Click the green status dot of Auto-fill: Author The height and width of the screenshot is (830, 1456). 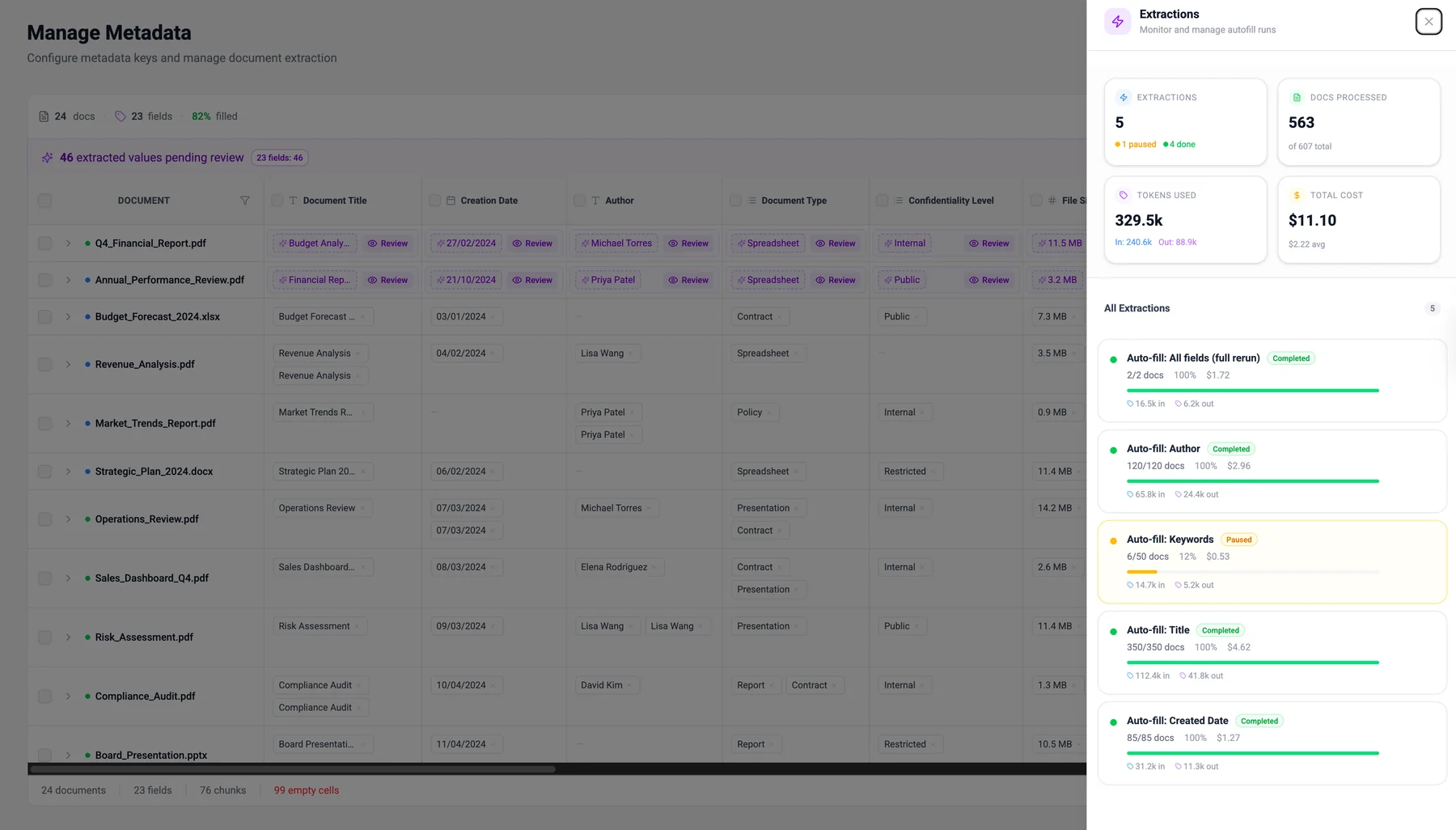click(x=1114, y=450)
